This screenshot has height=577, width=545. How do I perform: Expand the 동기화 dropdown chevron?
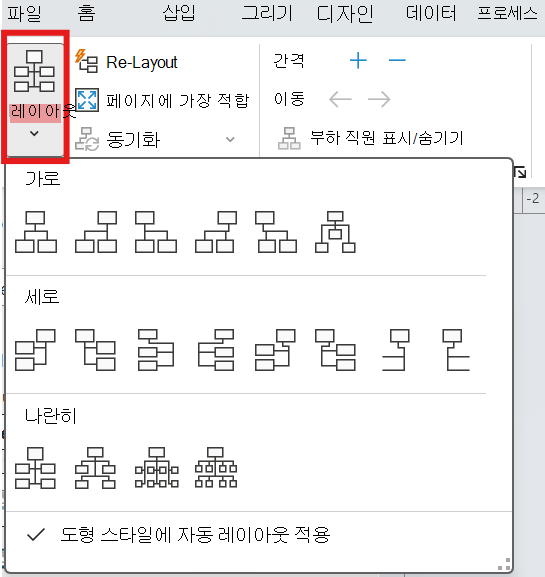point(230,139)
